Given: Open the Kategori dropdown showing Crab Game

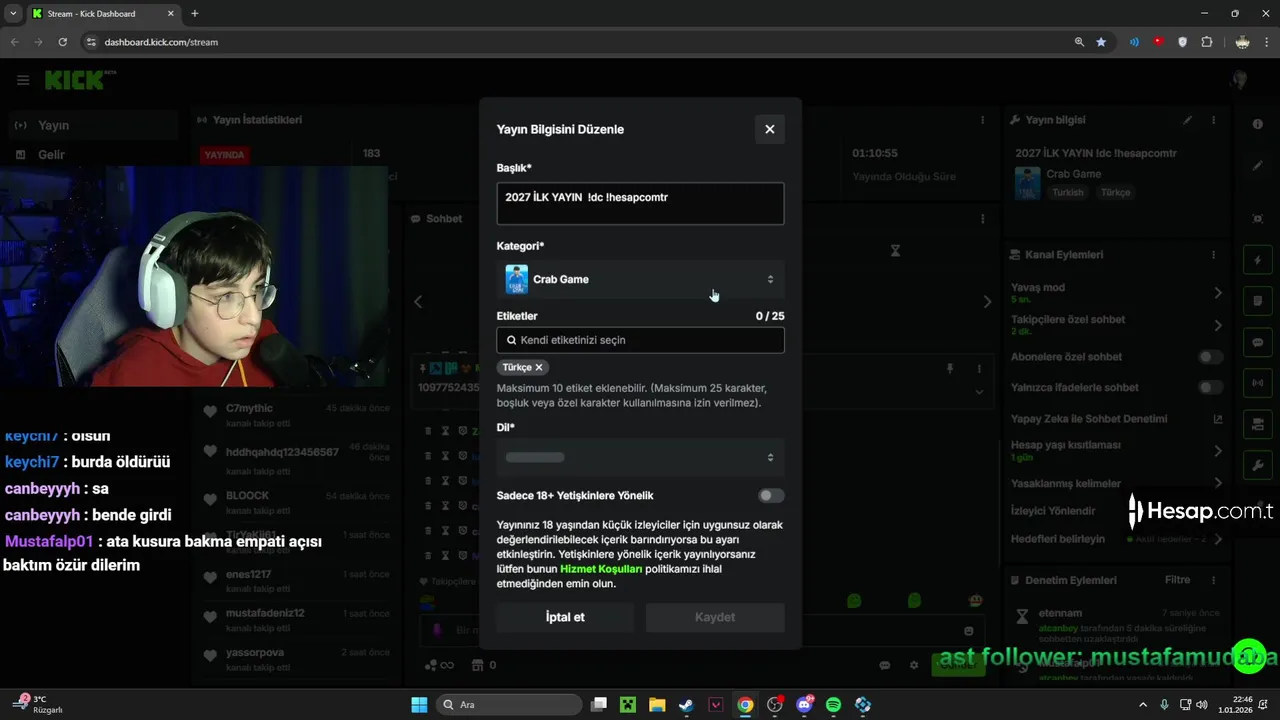Looking at the screenshot, I should coord(640,279).
